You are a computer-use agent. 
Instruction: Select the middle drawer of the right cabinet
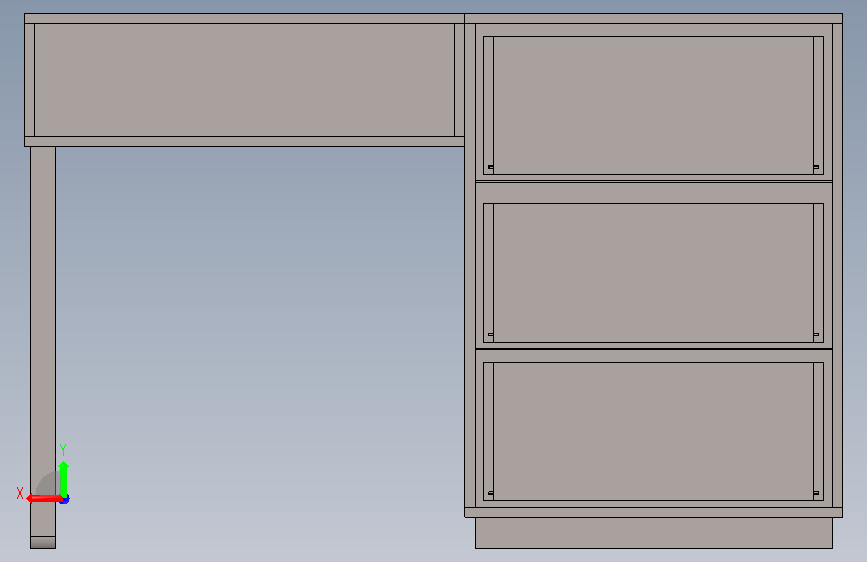654,273
